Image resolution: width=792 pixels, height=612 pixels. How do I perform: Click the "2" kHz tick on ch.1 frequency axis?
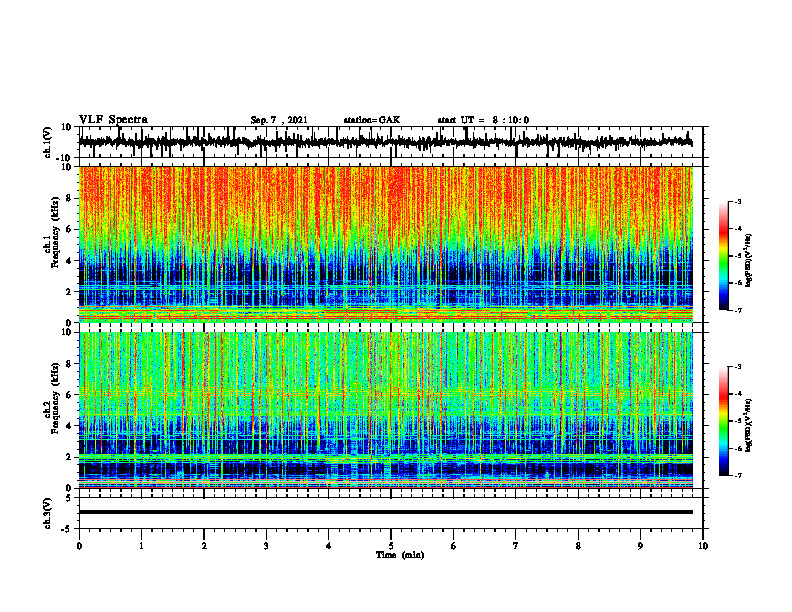[x=69, y=291]
